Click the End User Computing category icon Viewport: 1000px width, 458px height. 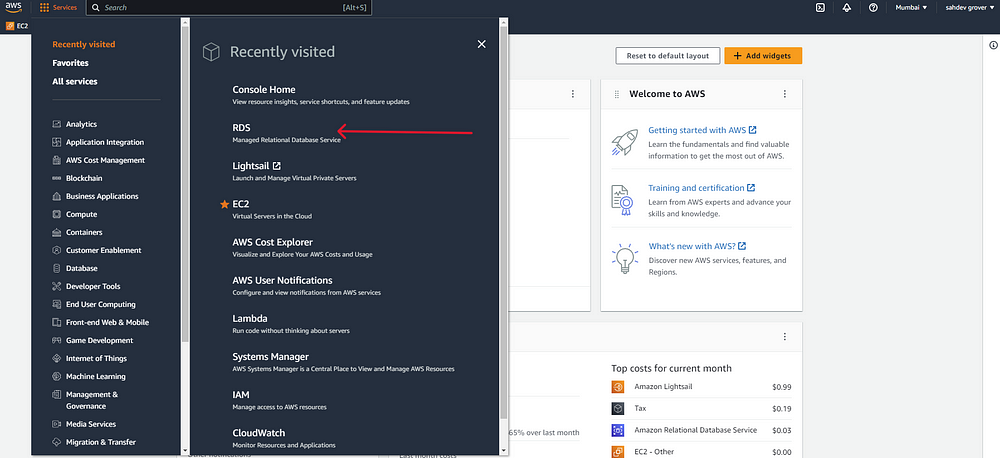(x=57, y=304)
